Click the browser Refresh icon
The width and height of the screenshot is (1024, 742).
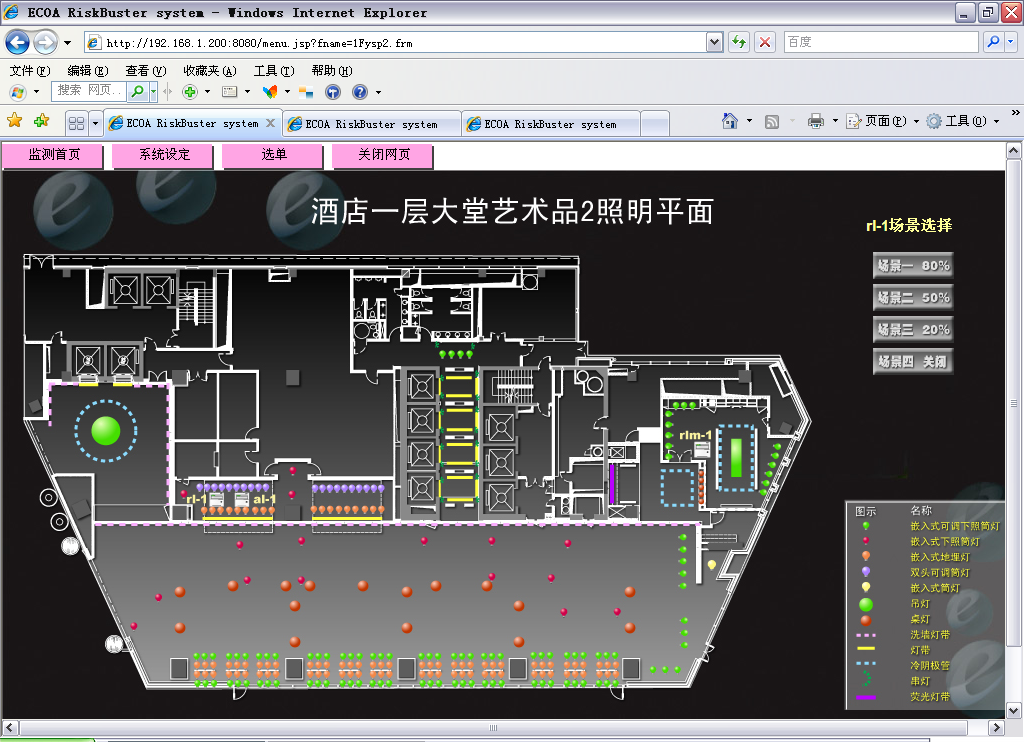[739, 42]
